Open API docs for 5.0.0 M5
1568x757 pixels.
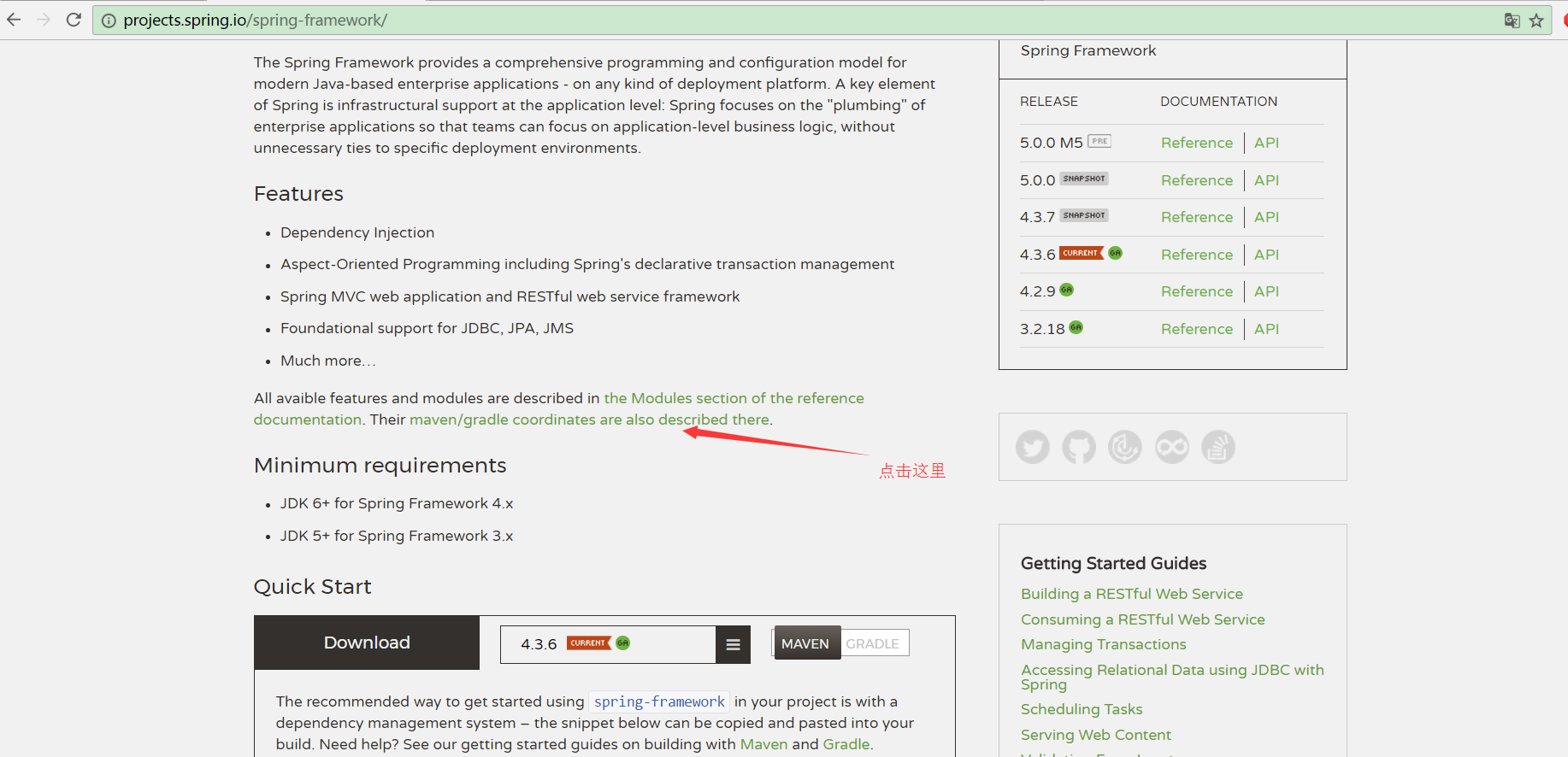[x=1266, y=143]
